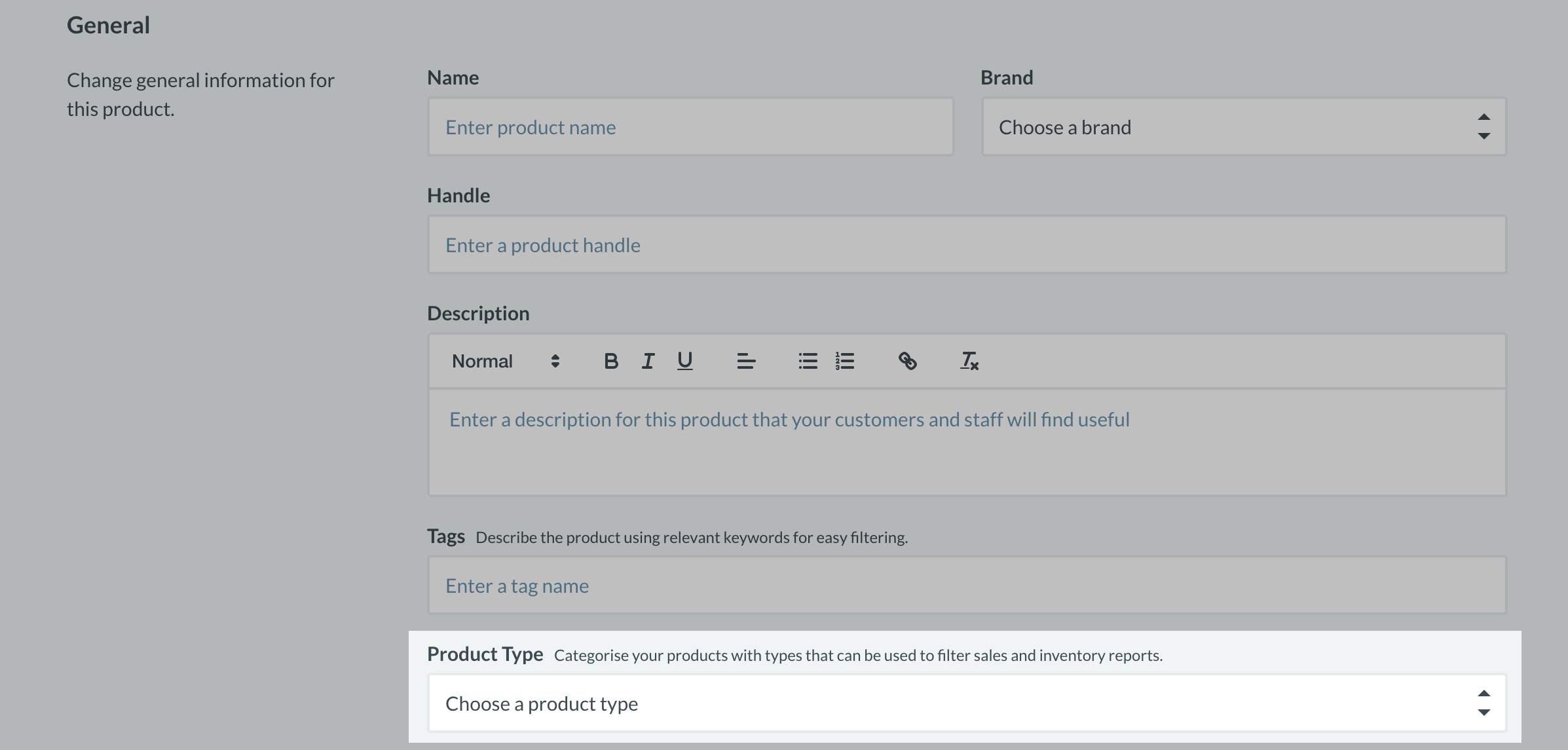Click the product handle input field
Screen dimensions: 1568x750
coord(967,245)
